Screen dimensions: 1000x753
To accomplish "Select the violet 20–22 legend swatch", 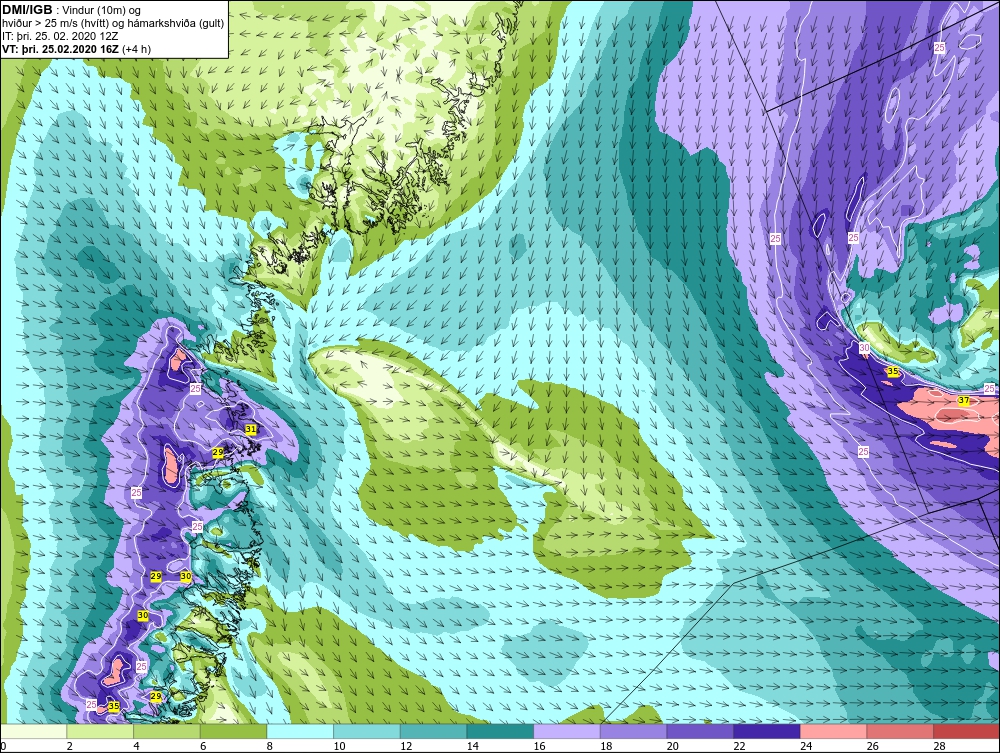I will coord(700,731).
